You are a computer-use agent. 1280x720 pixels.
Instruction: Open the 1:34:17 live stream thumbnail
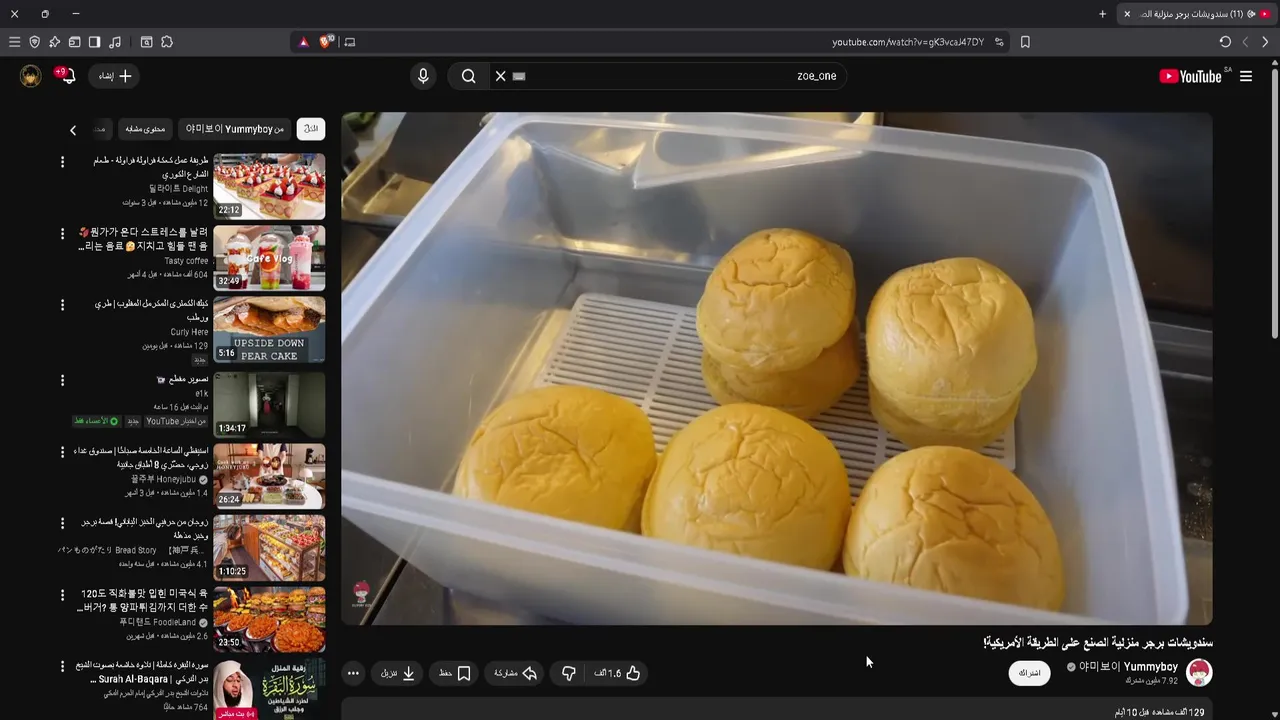tap(269, 403)
